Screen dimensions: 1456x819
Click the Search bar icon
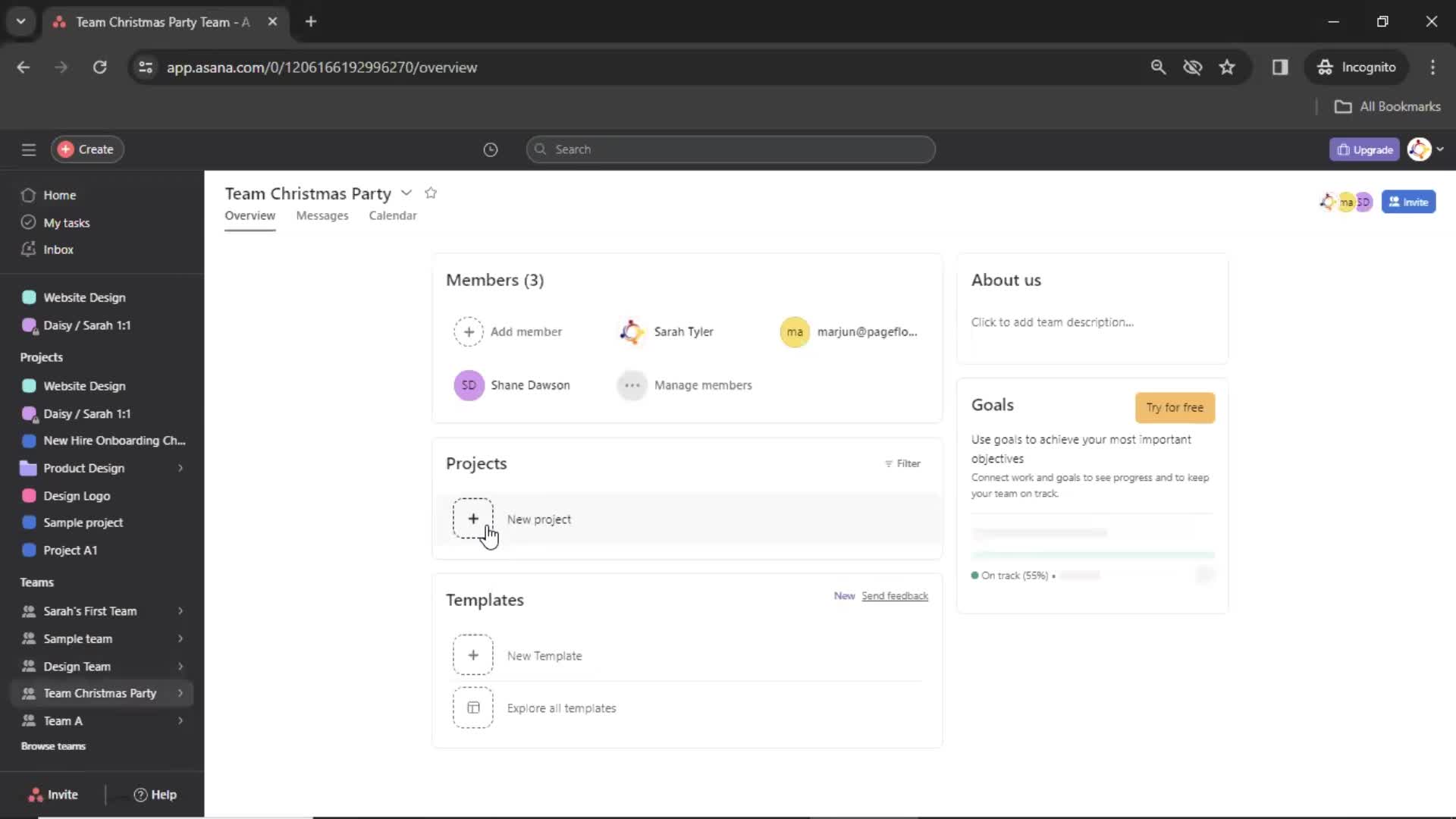click(540, 149)
